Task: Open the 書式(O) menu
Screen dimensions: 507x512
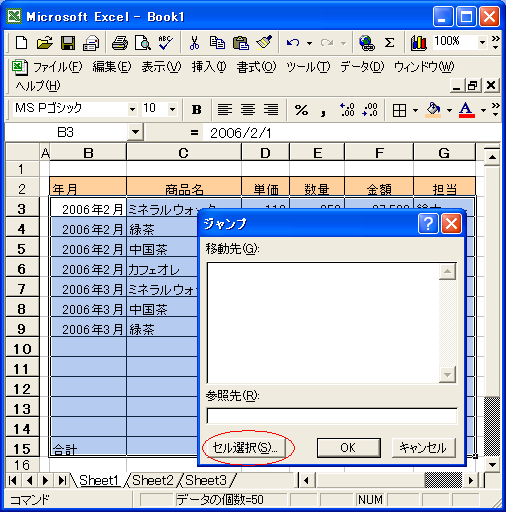Action: (x=256, y=67)
